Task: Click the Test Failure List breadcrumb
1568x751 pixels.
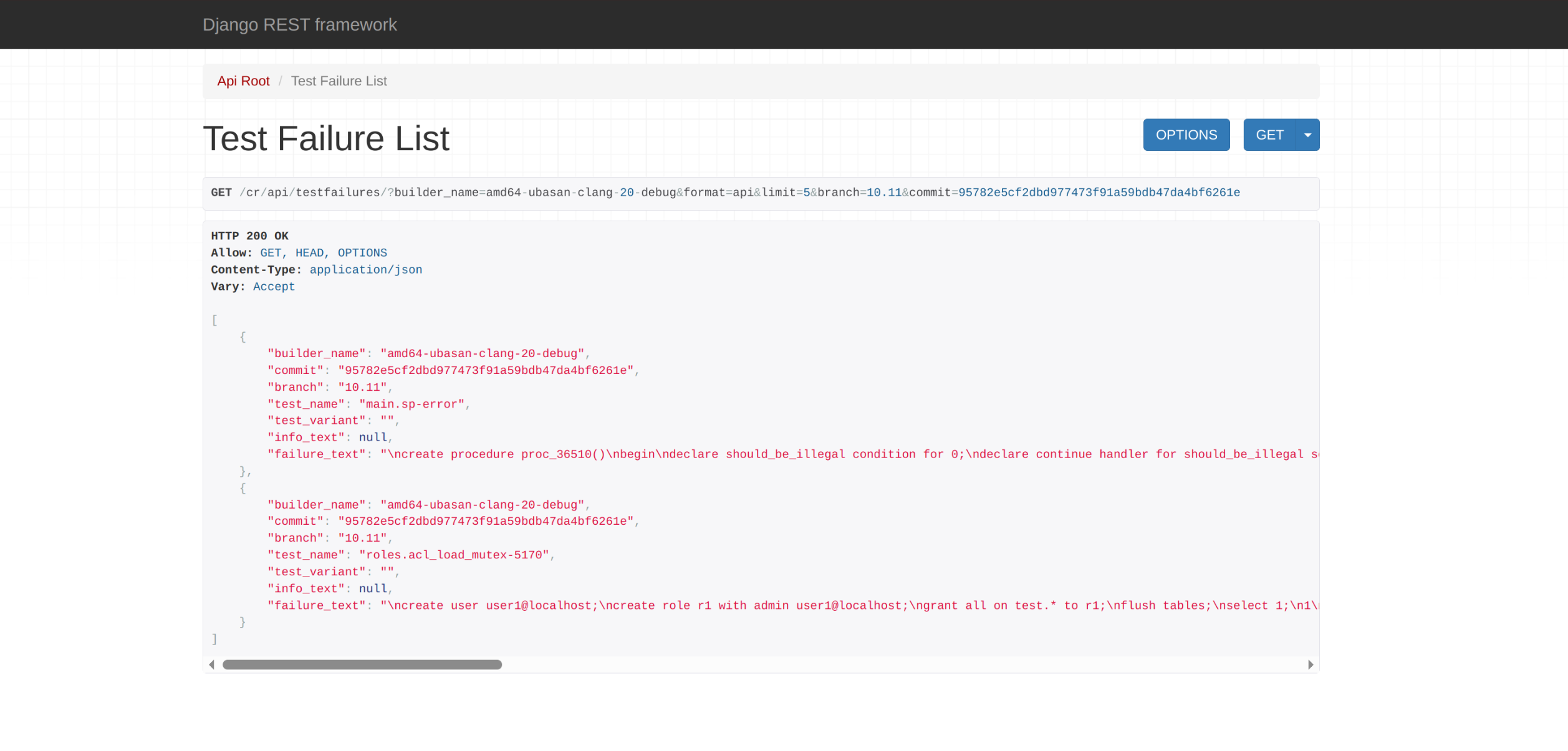Action: (x=339, y=81)
